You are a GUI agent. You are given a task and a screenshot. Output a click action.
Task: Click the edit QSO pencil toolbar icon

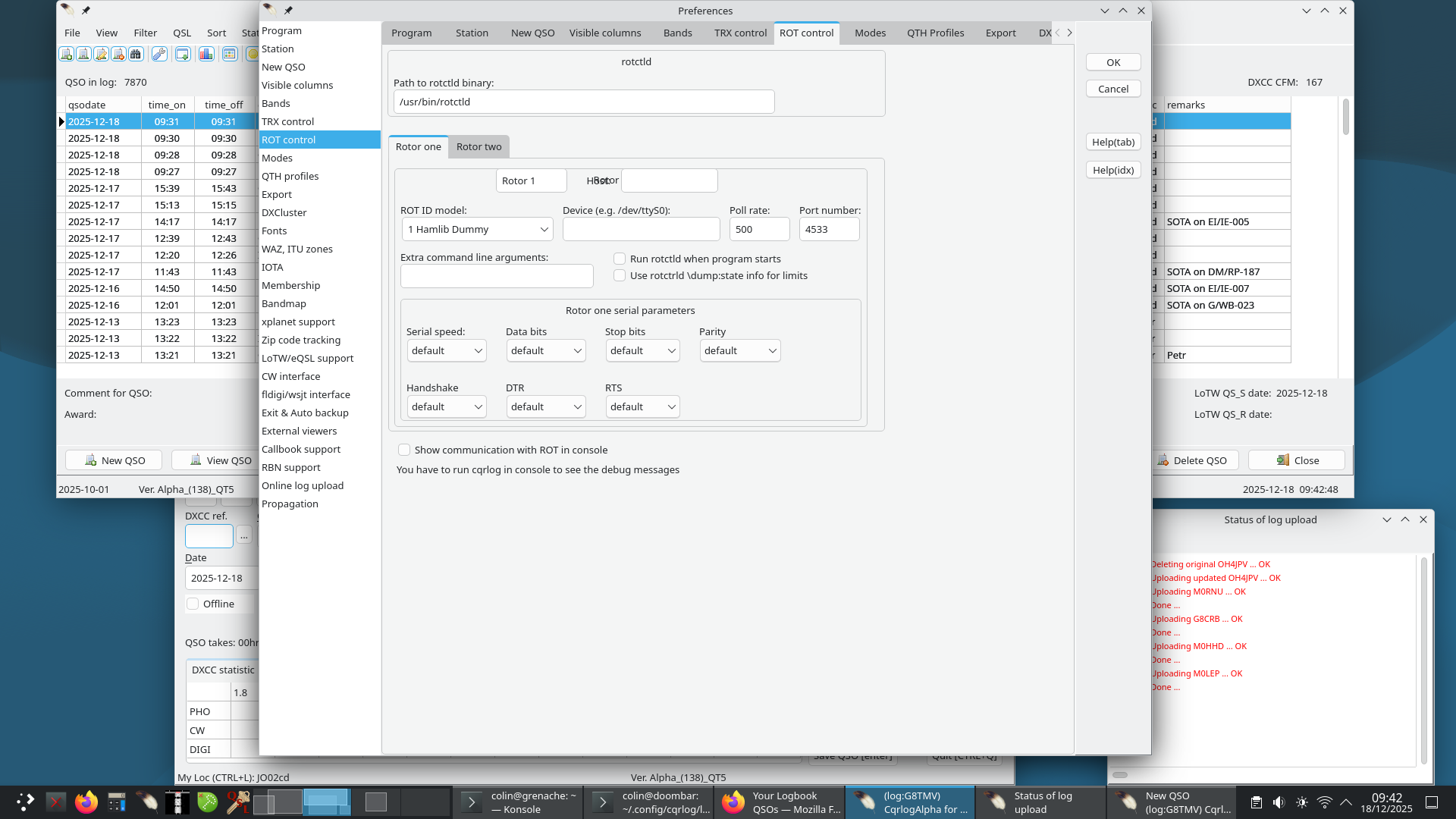pos(101,54)
